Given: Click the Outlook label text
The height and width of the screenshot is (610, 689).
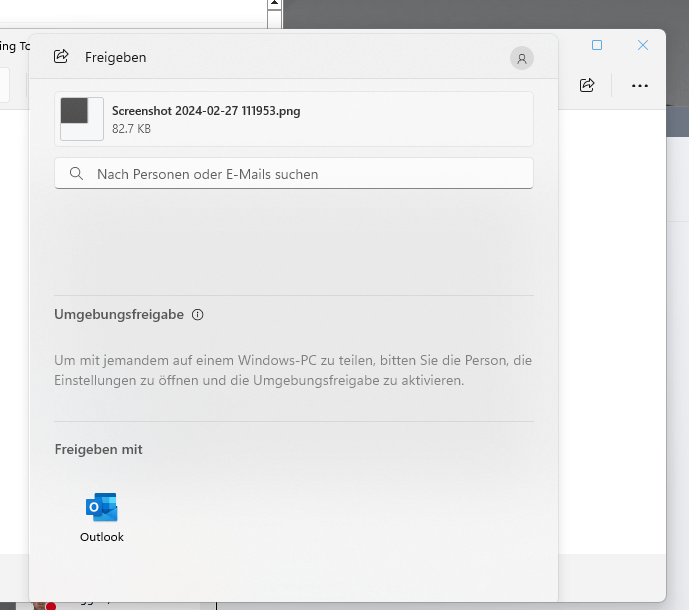Looking at the screenshot, I should pos(102,537).
